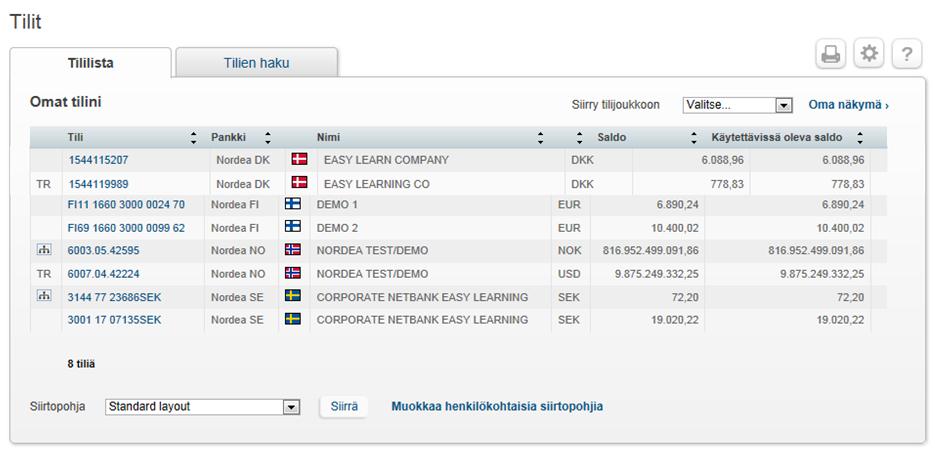935x454 pixels.
Task: Open account 6007.04.42224
Action: [103, 274]
